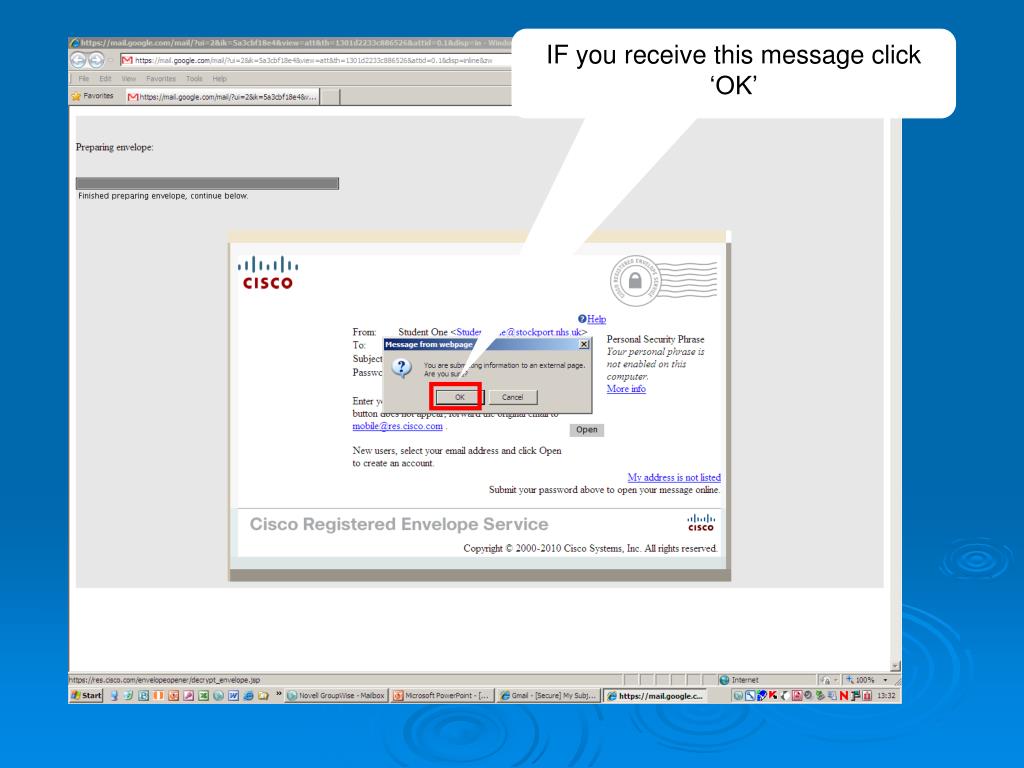Open the Tools menu
Screen dimensions: 1024x768
(x=194, y=78)
